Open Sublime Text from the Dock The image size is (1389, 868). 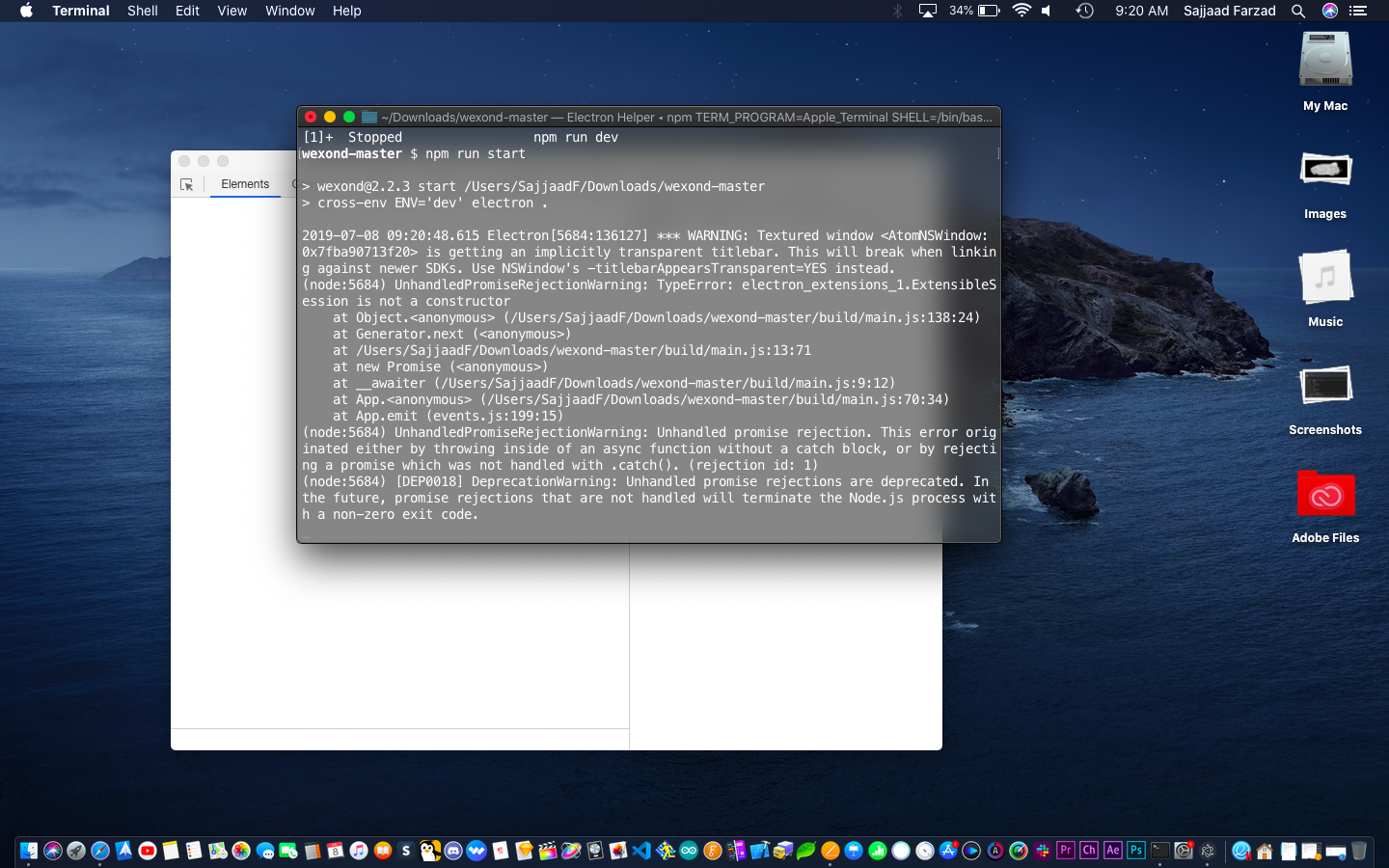[406, 851]
